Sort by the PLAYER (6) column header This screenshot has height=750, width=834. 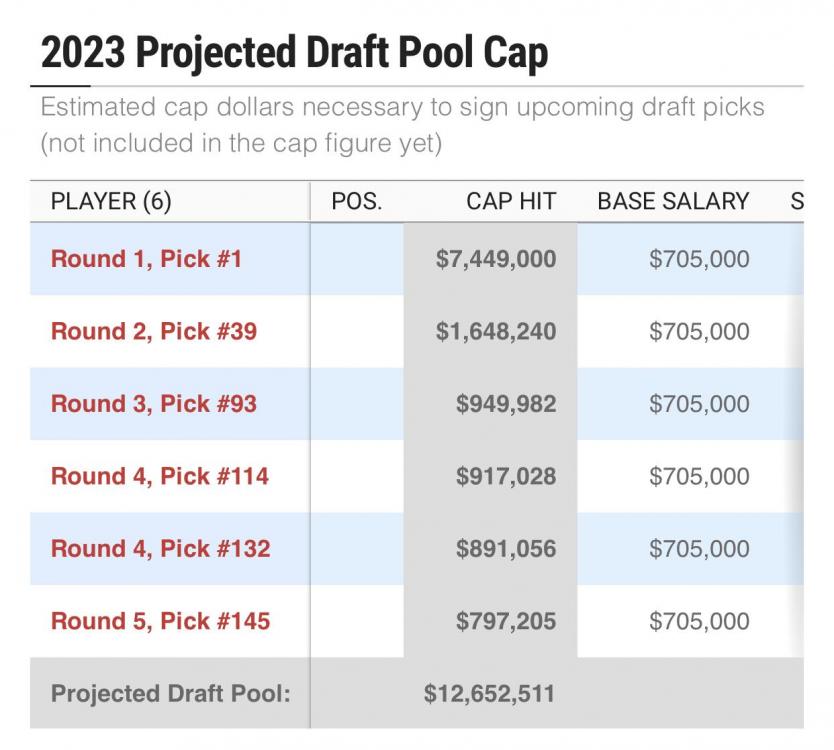(x=111, y=201)
